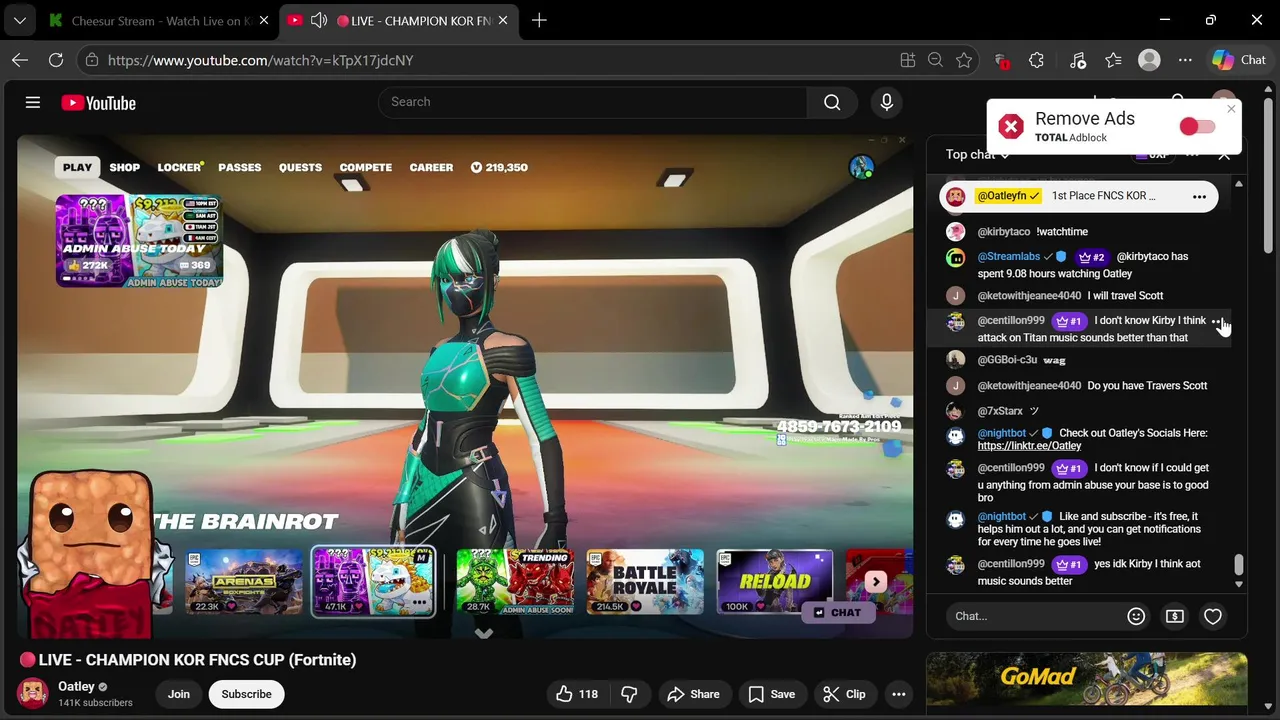Open pinned message options by @Oatleyfn
This screenshot has width=1280, height=720.
click(1199, 196)
